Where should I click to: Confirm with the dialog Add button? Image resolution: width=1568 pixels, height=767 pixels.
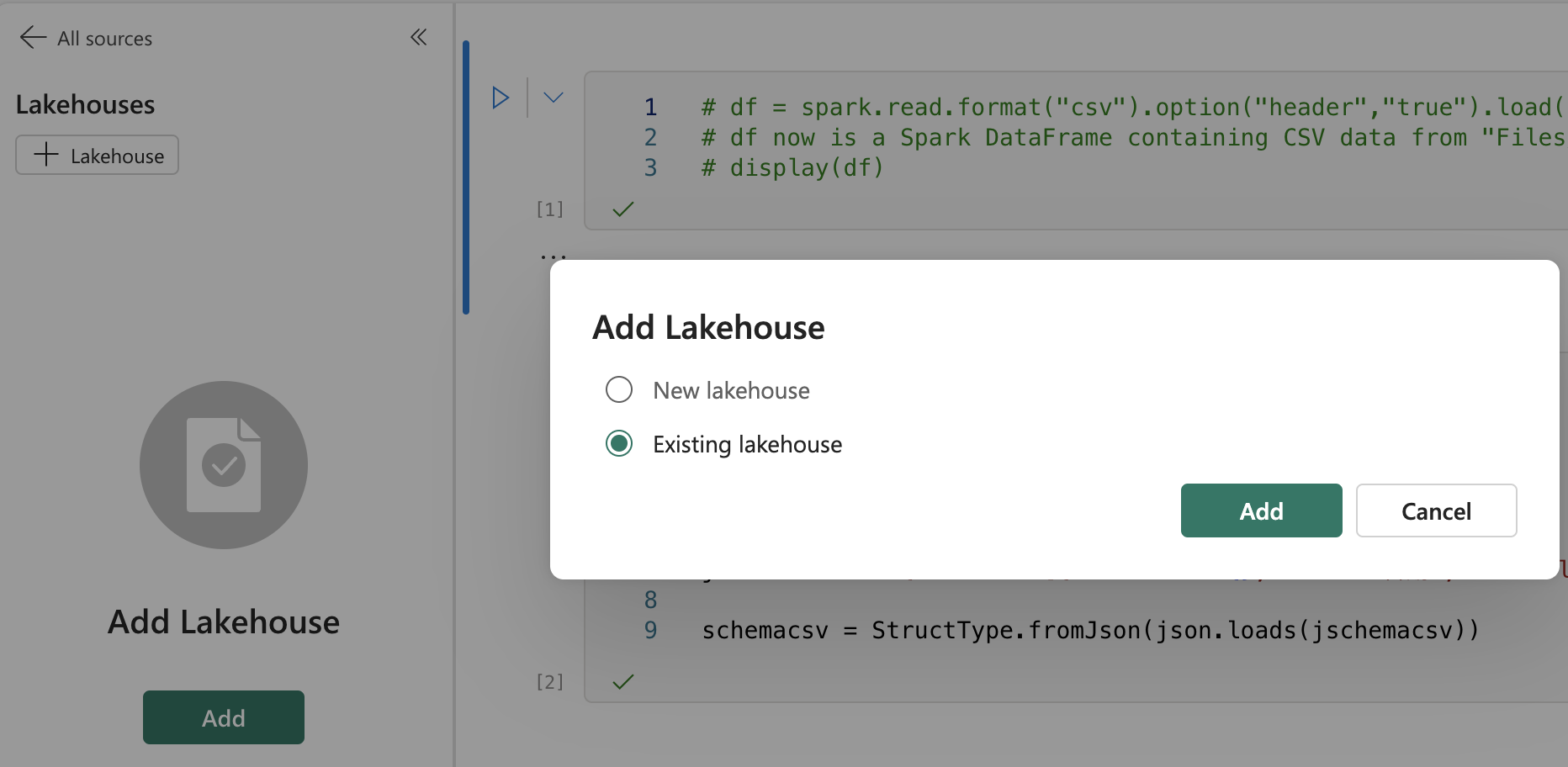click(1261, 510)
